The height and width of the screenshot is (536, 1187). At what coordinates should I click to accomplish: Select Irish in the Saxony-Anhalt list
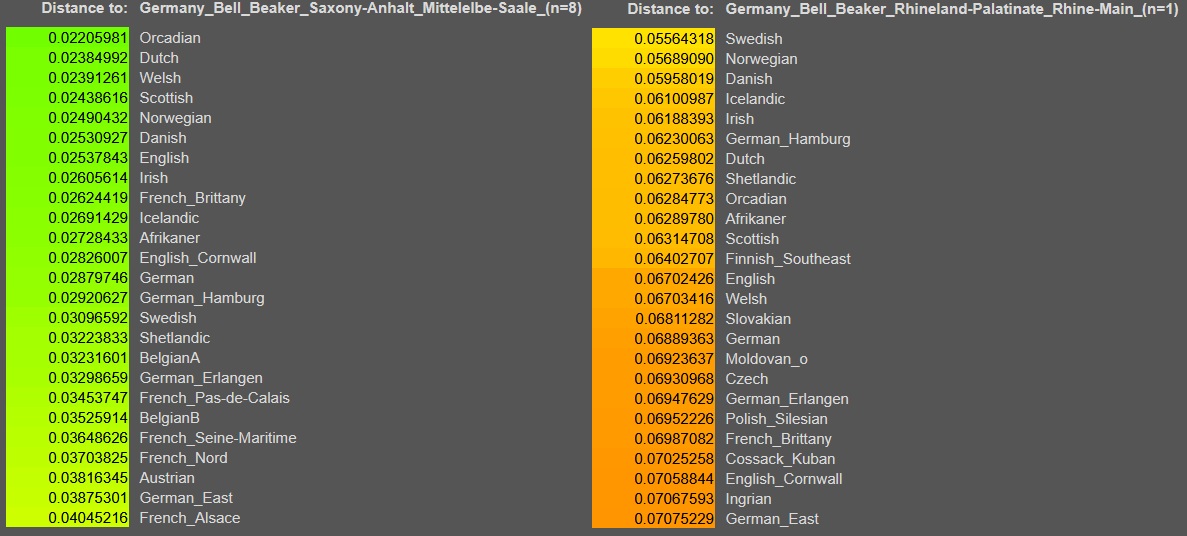tap(154, 178)
